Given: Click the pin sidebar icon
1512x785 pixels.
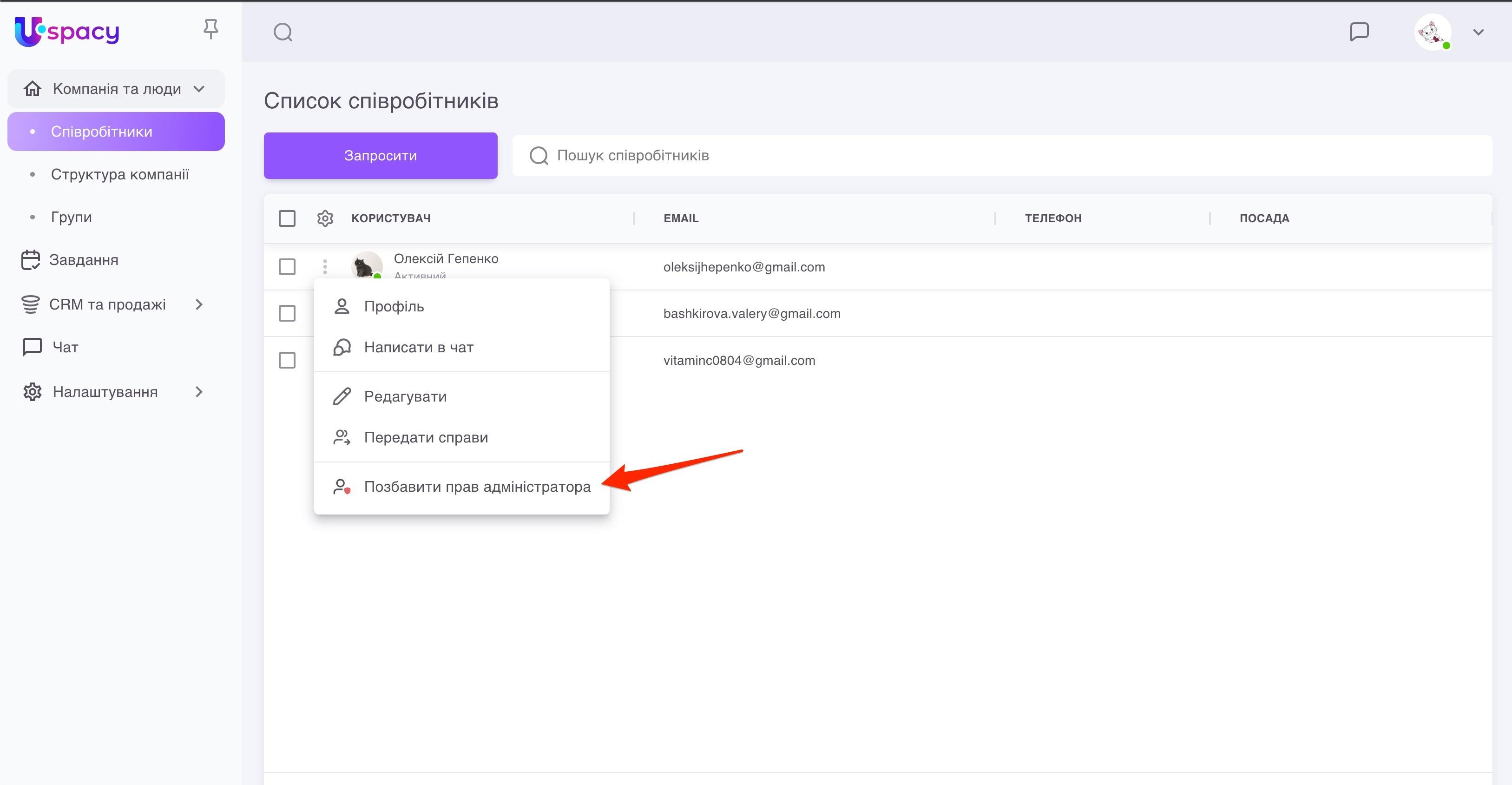Looking at the screenshot, I should tap(210, 29).
